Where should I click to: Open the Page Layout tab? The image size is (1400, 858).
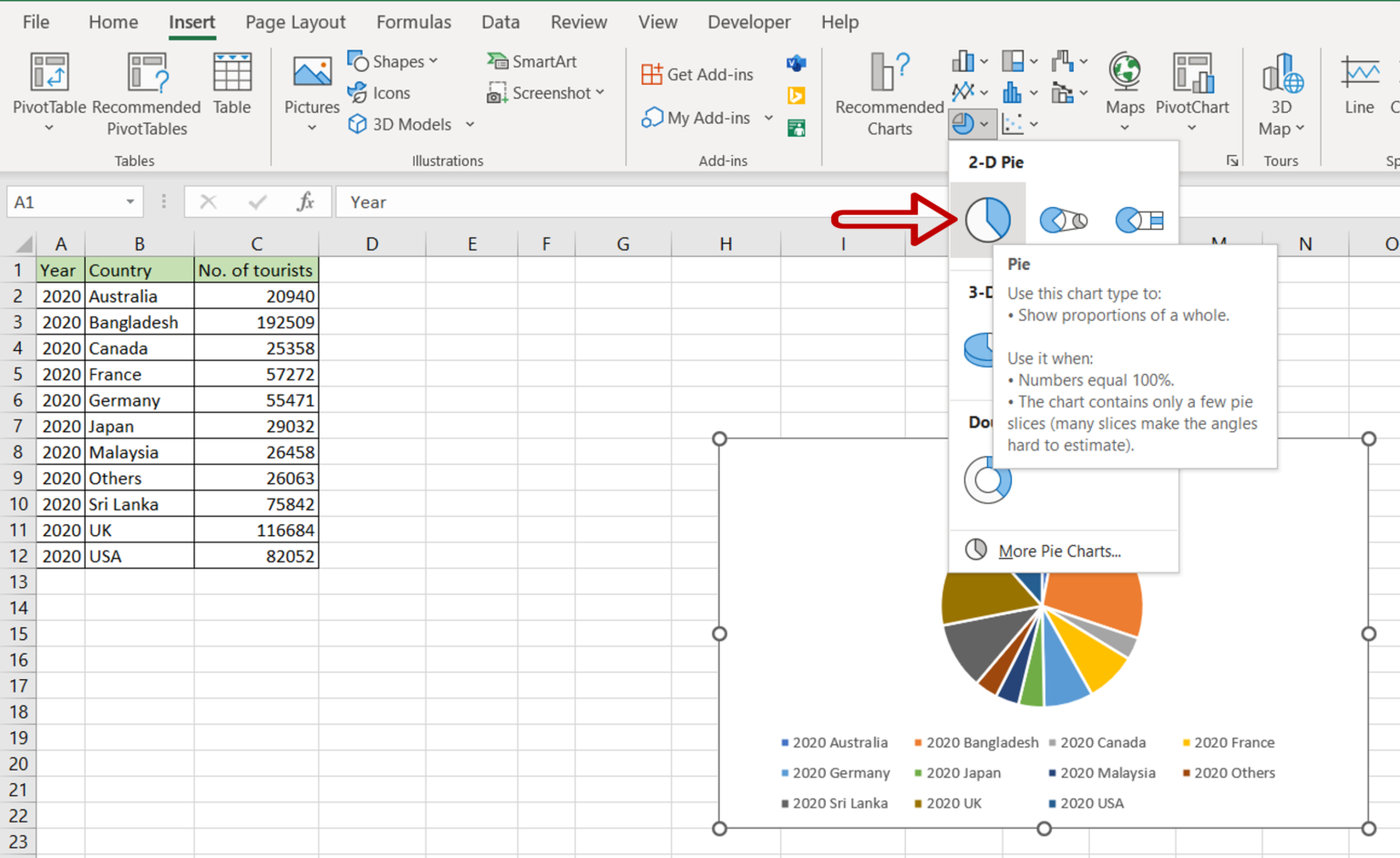pos(294,22)
